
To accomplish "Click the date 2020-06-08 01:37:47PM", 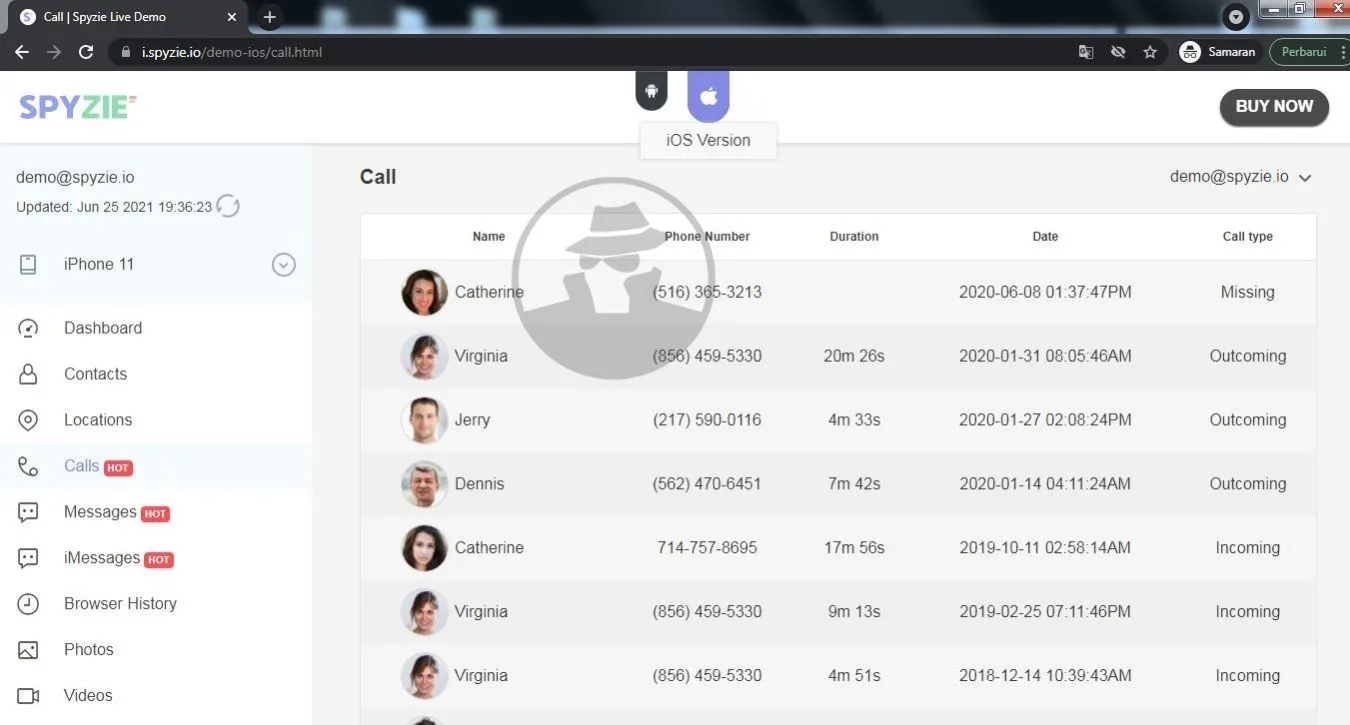I will pos(1045,292).
